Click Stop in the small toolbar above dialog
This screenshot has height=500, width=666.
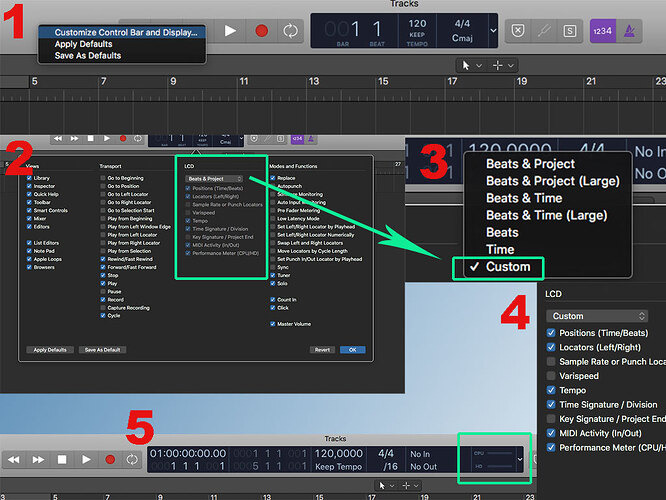click(90, 138)
